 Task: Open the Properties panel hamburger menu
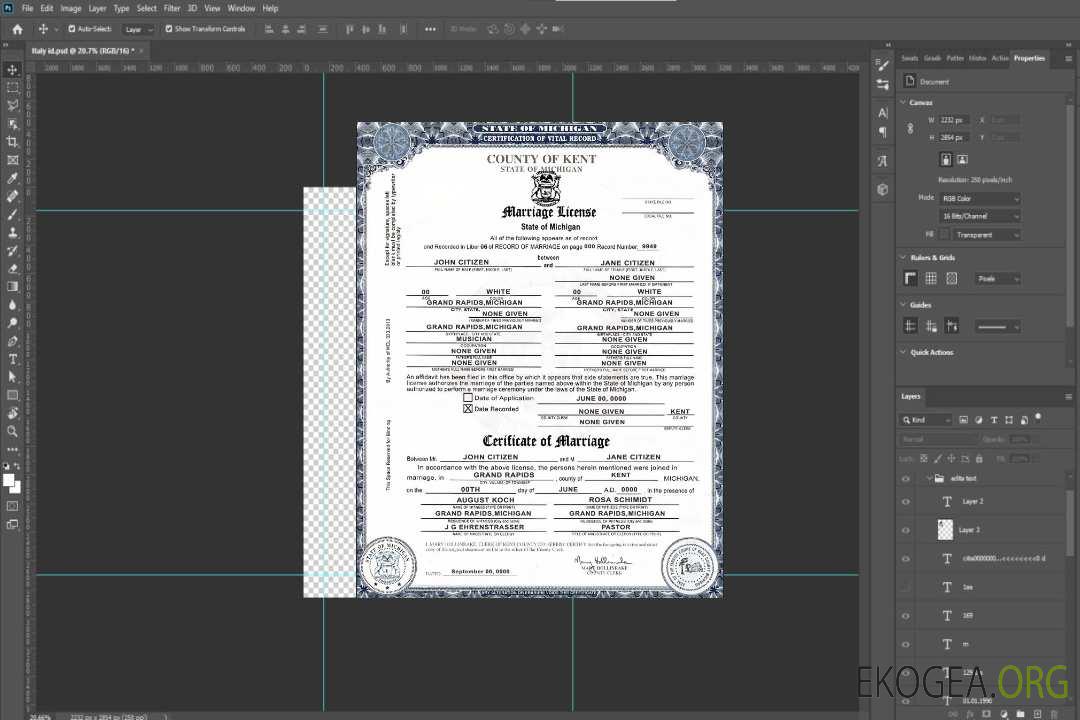pyautogui.click(x=1068, y=59)
